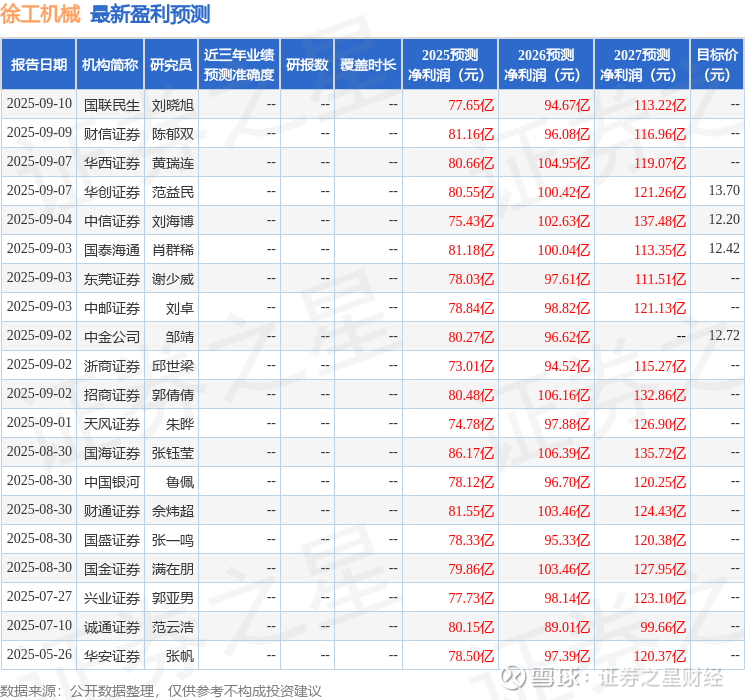Viewport: 745px width, 700px height.
Task: Click institution 中邮证券
Action: (x=112, y=308)
